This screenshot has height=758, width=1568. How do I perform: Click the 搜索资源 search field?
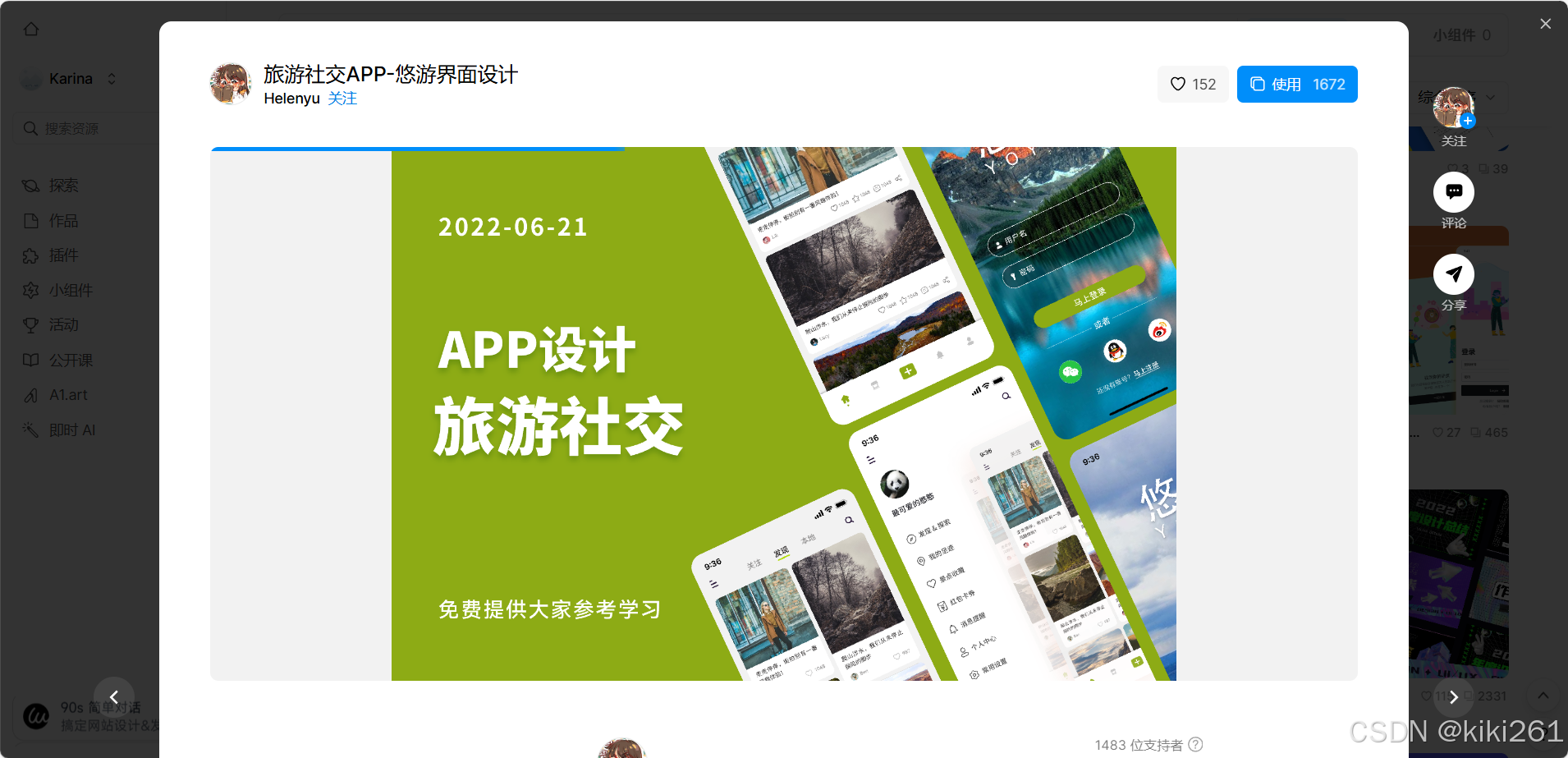tap(86, 129)
